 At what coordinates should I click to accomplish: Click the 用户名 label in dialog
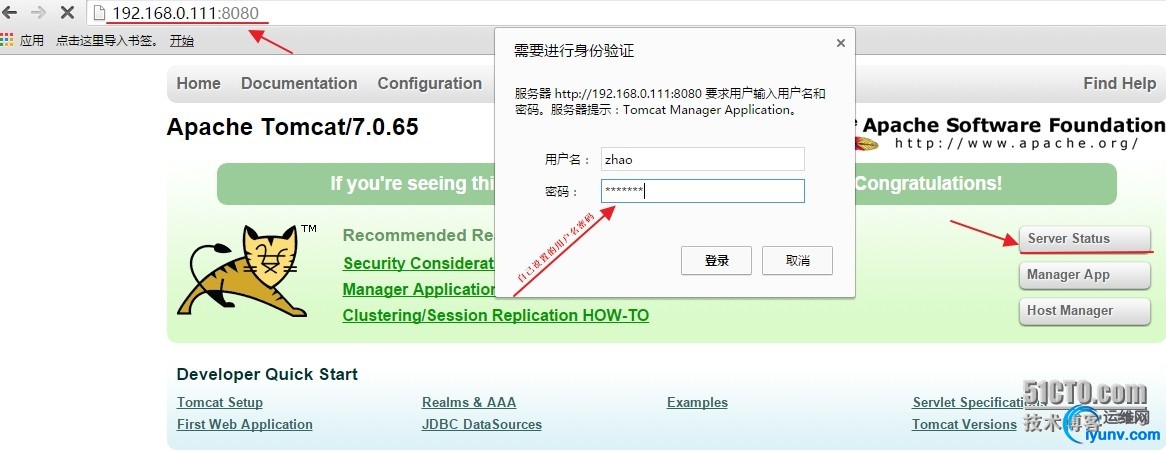point(567,159)
